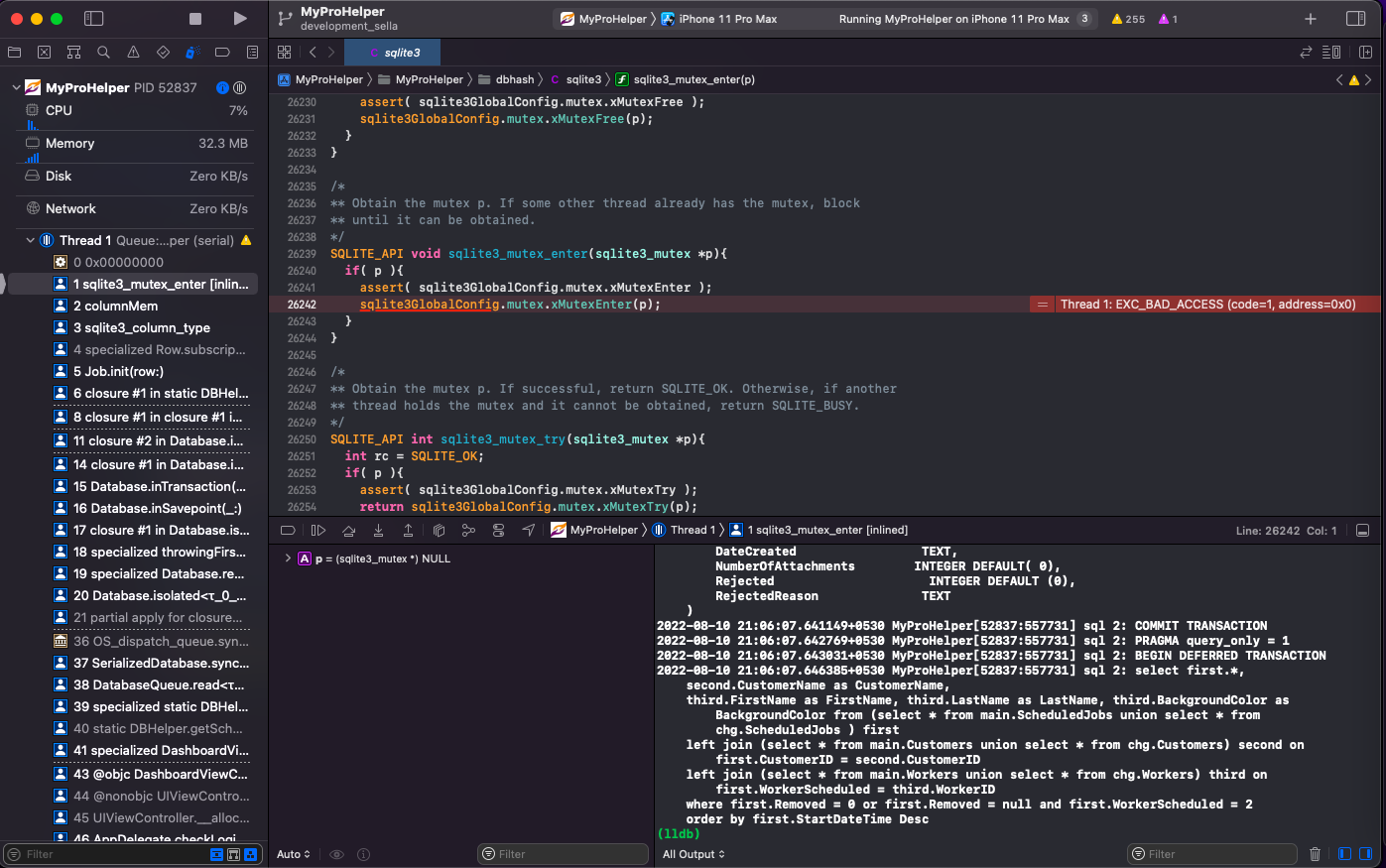
Task: Open the Disk gauge
Action: point(137,176)
